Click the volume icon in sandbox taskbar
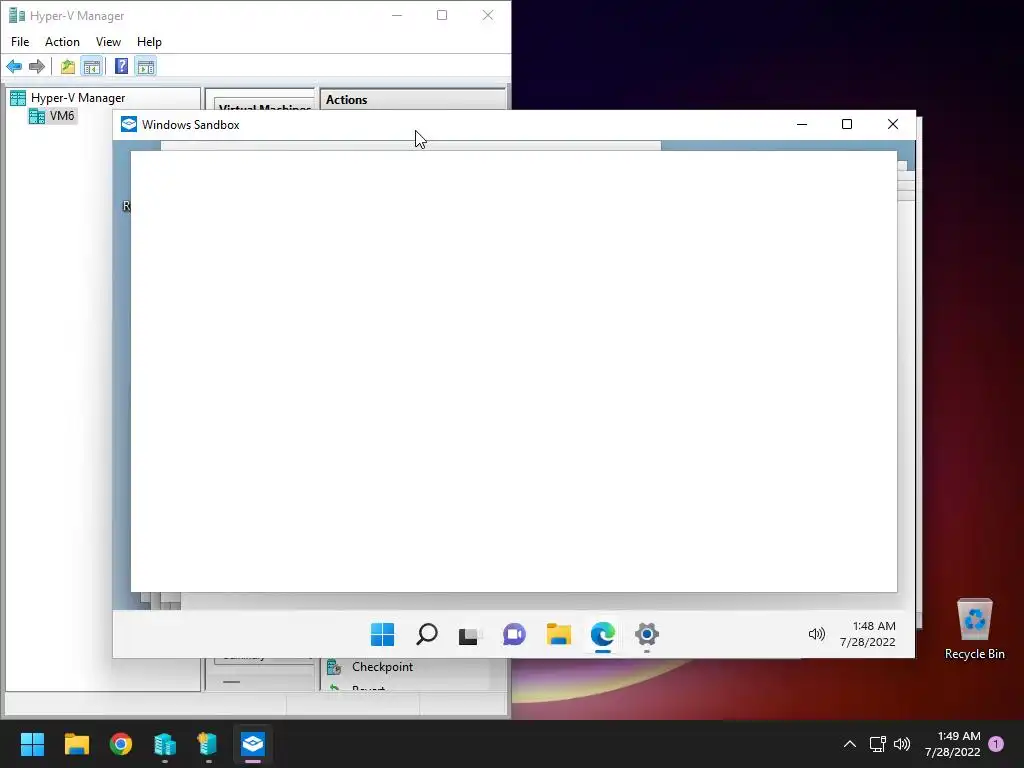Image resolution: width=1024 pixels, height=768 pixels. click(816, 634)
